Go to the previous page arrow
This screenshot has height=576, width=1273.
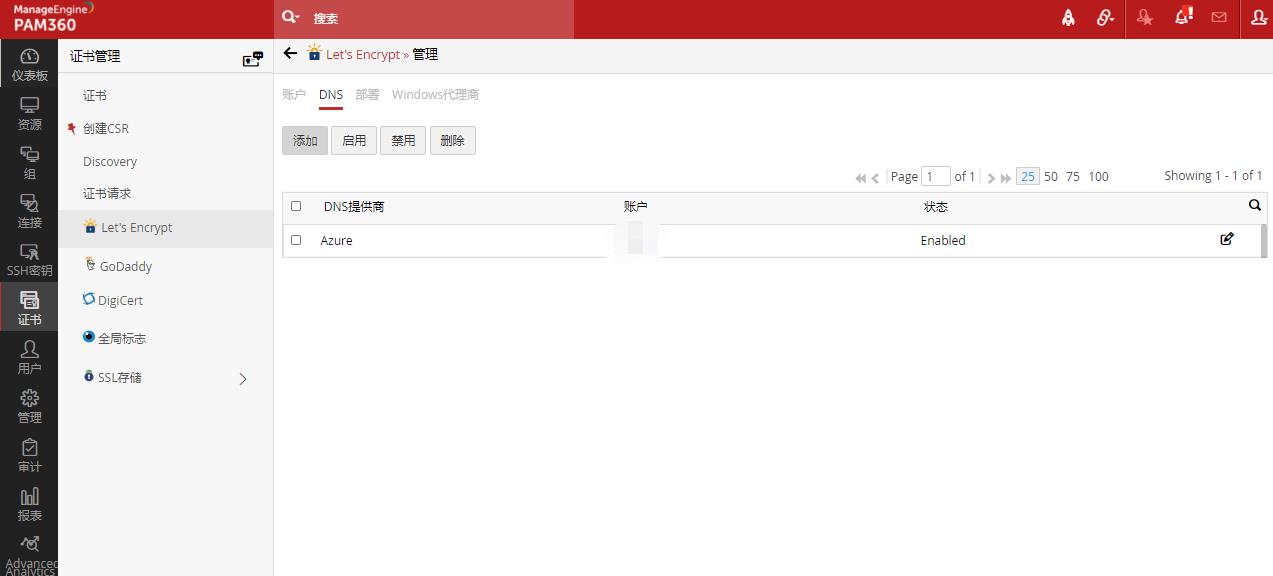[875, 178]
